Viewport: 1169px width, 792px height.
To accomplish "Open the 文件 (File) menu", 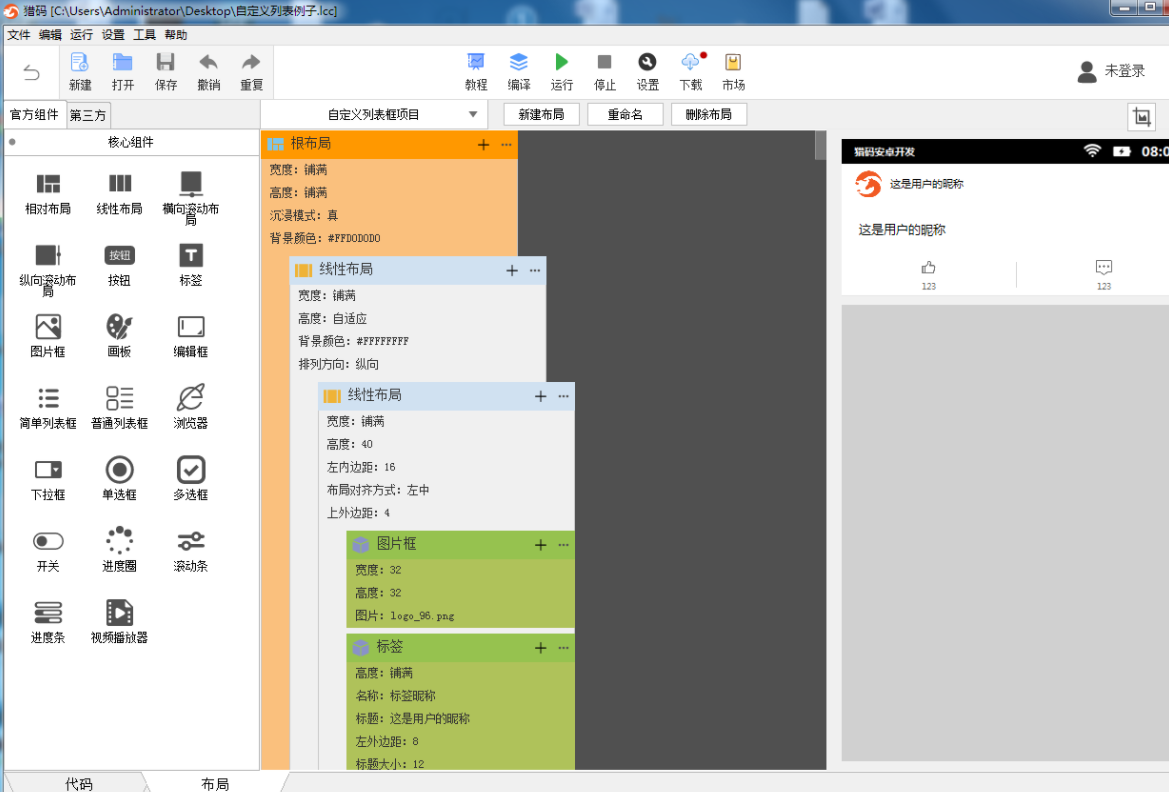I will coord(19,35).
